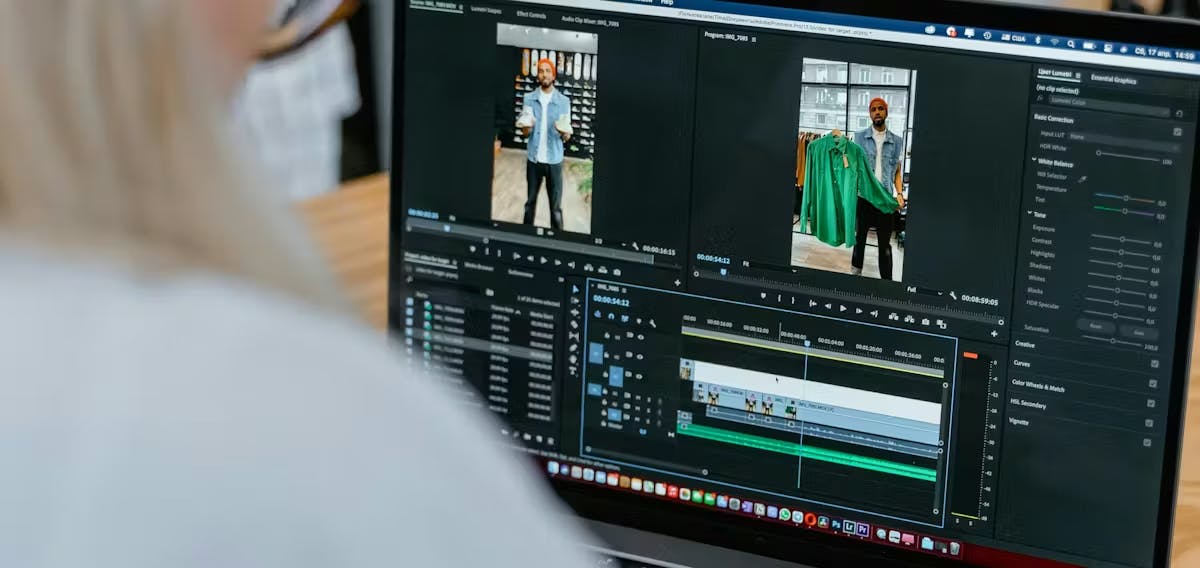Open the Spotlight search in menu bar
Image resolution: width=1200 pixels, height=568 pixels.
(x=1071, y=44)
